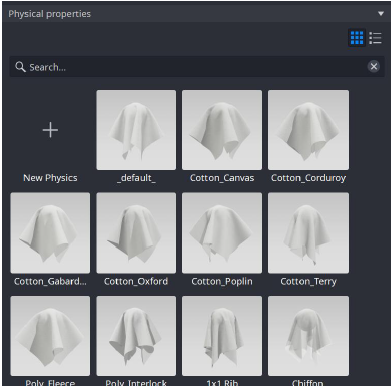Select the _default_ physics thumbnail
Screen dimensions: 391x386
(x=136, y=130)
